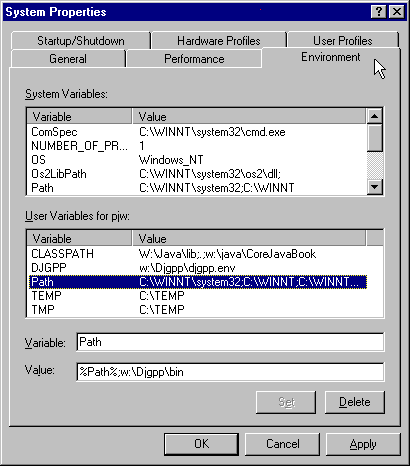This screenshot has height=466, width=410.
Task: Open the User Profiles tab
Action: pos(343,41)
